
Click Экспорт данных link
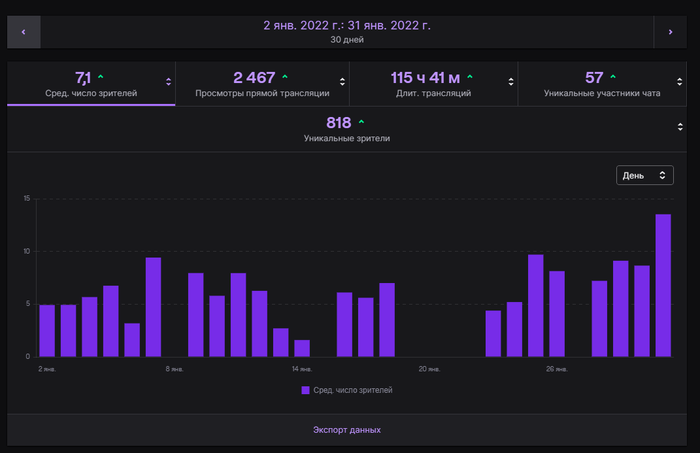coord(347,430)
